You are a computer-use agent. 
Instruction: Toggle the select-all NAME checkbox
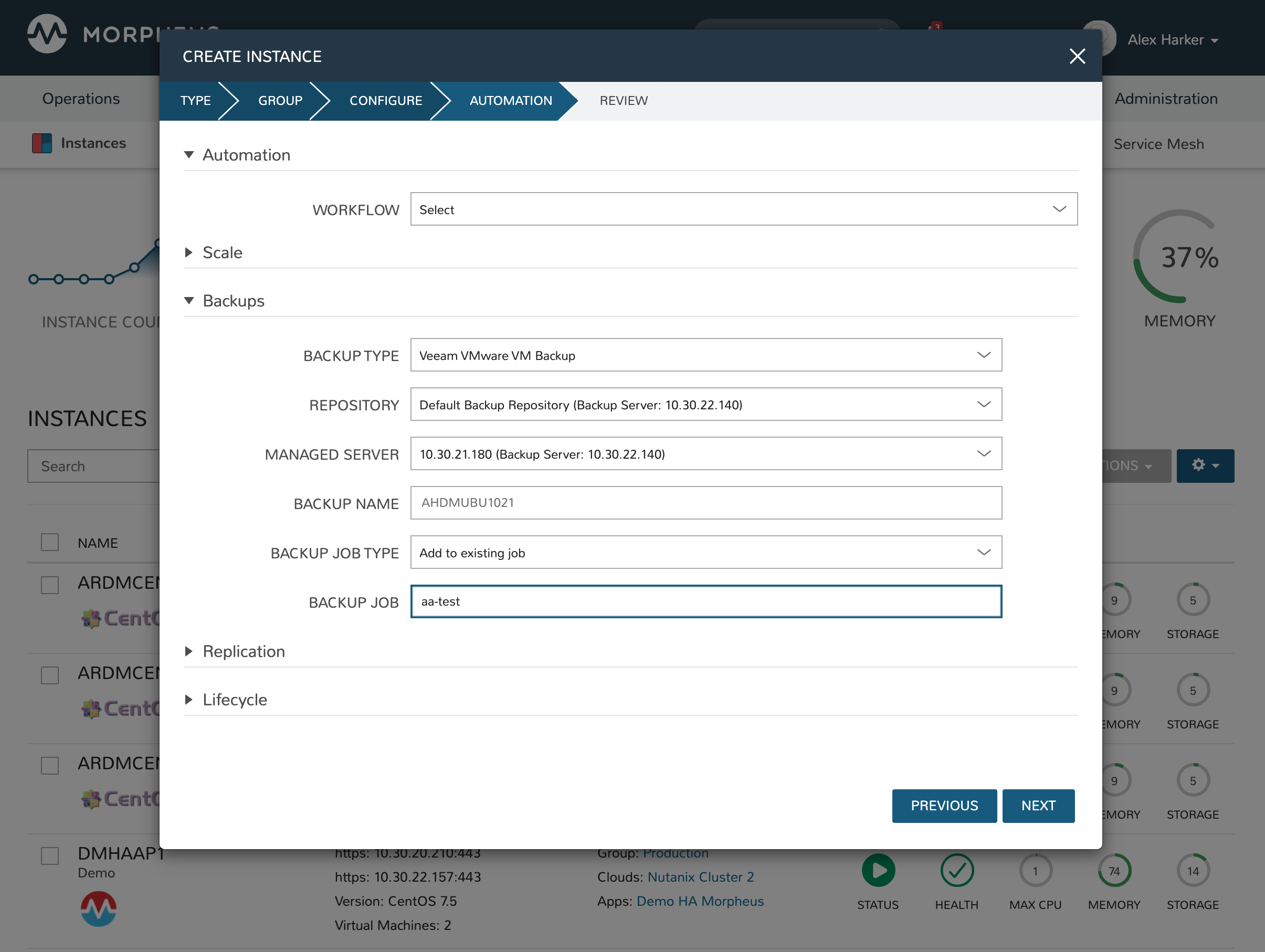[50, 542]
